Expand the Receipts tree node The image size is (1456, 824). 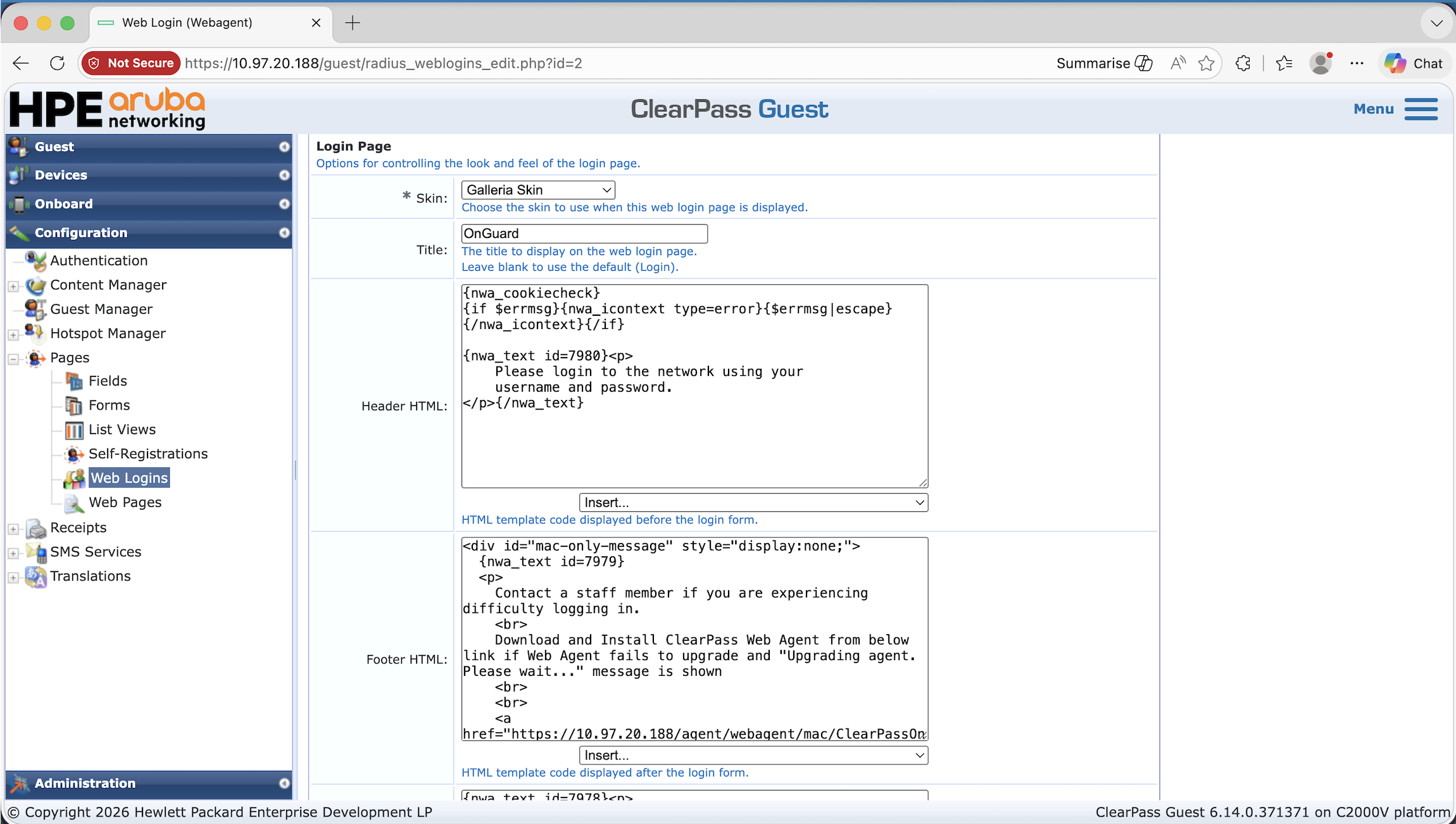[13, 528]
